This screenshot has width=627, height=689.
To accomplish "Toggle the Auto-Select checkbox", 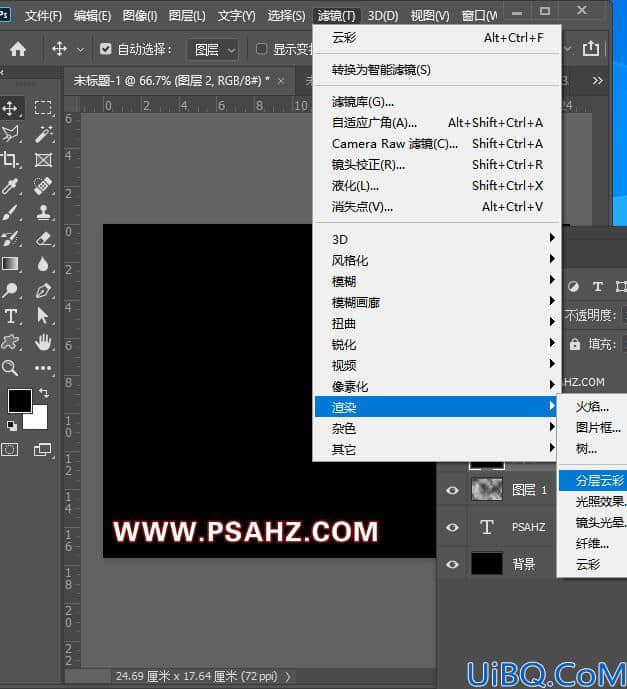I will (x=105, y=49).
